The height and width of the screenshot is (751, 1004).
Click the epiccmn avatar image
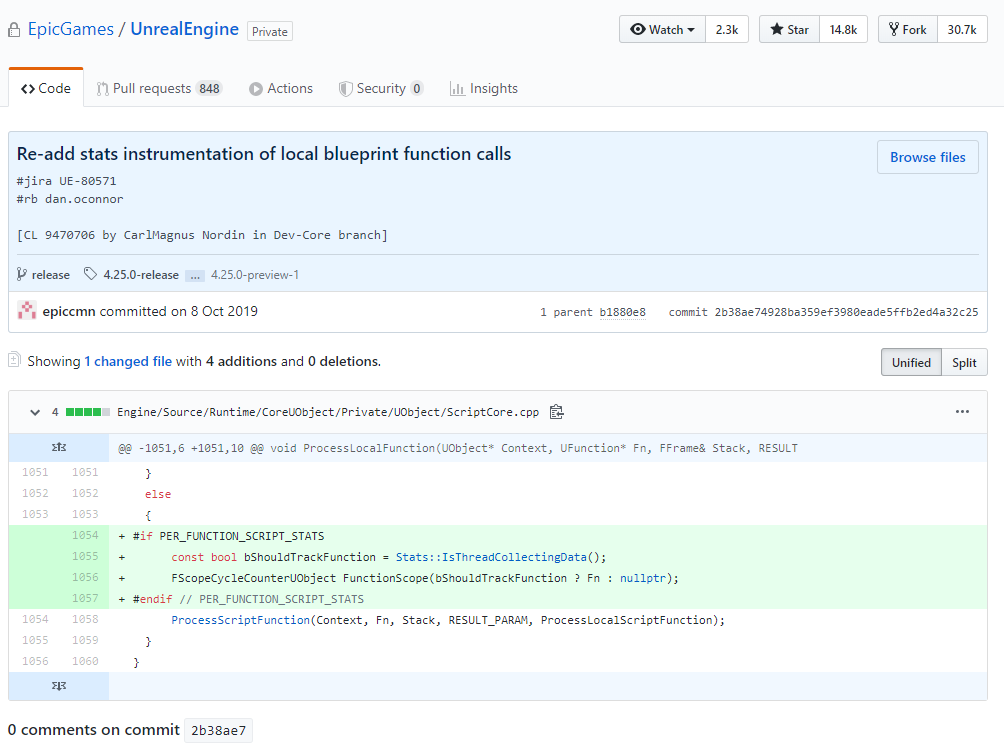click(x=27, y=311)
